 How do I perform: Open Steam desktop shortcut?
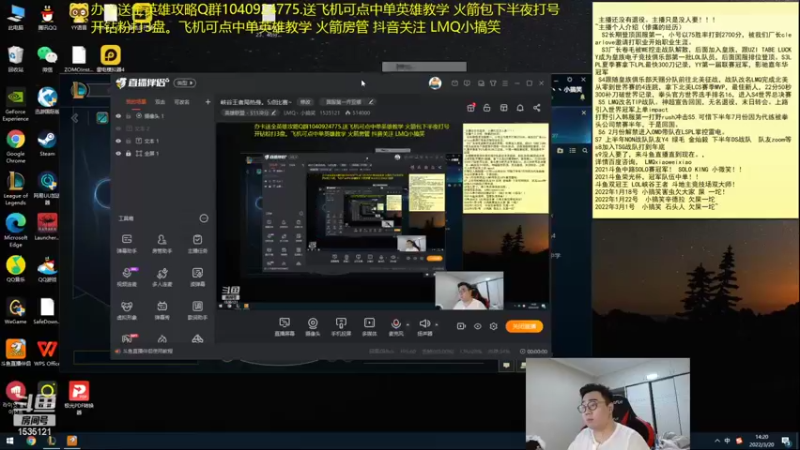[47, 143]
